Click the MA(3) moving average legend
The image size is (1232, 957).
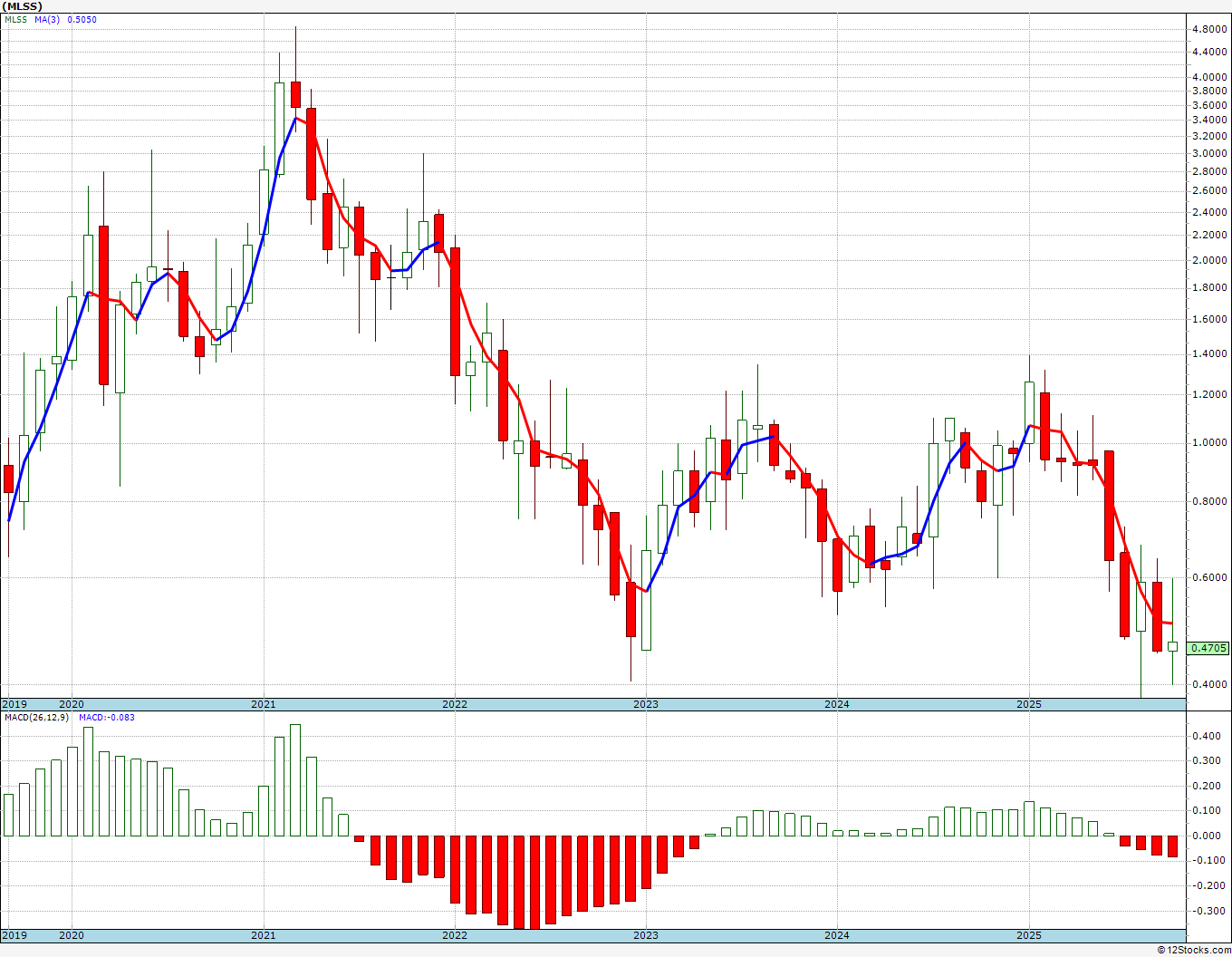coord(47,20)
